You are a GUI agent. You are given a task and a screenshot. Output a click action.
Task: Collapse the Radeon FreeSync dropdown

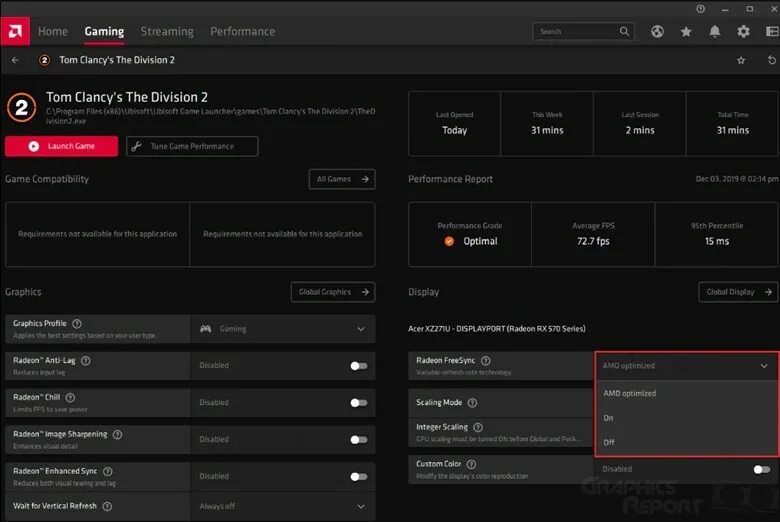[x=686, y=366]
